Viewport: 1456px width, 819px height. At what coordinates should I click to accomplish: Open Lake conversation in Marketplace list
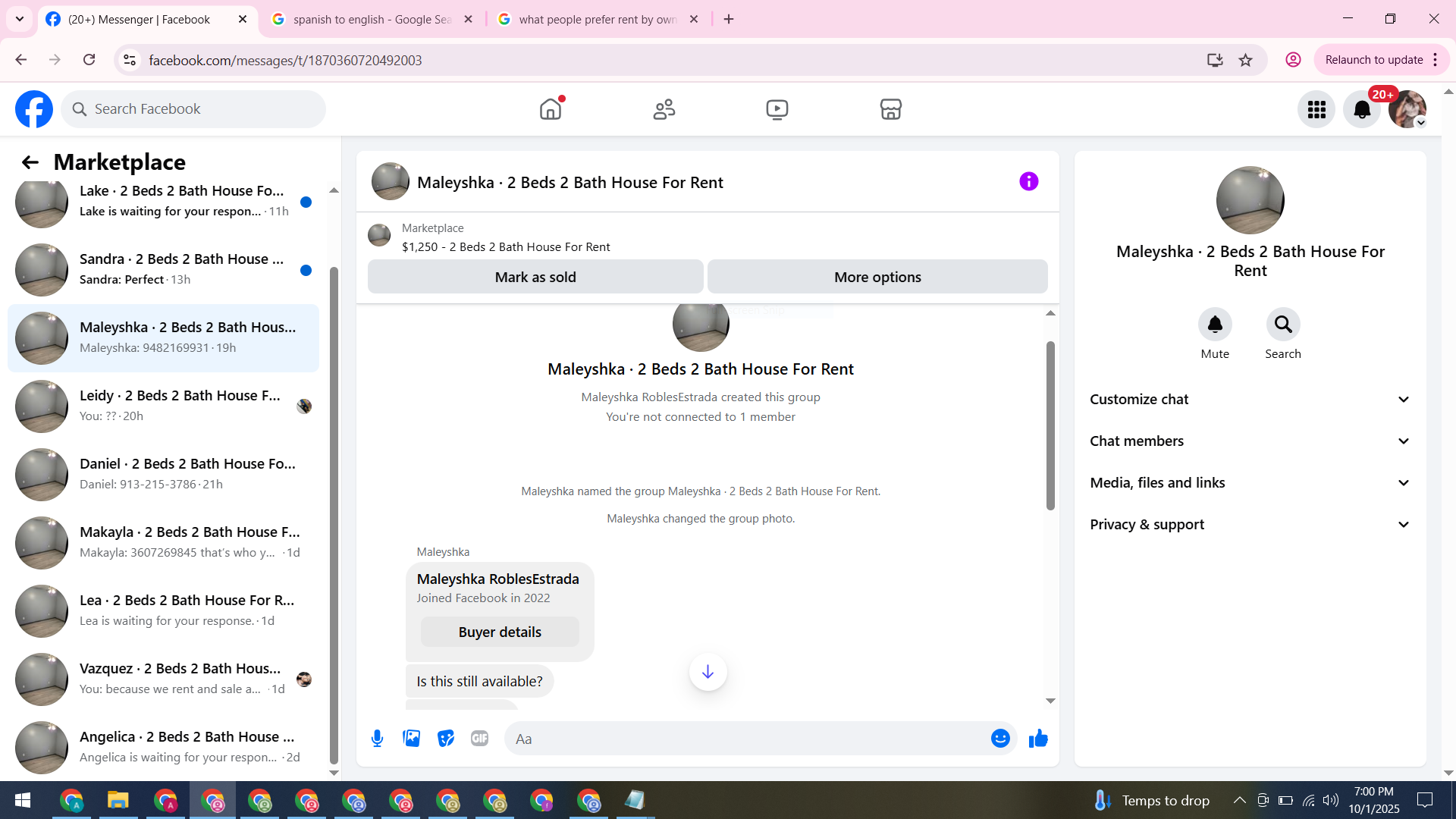[x=163, y=202]
